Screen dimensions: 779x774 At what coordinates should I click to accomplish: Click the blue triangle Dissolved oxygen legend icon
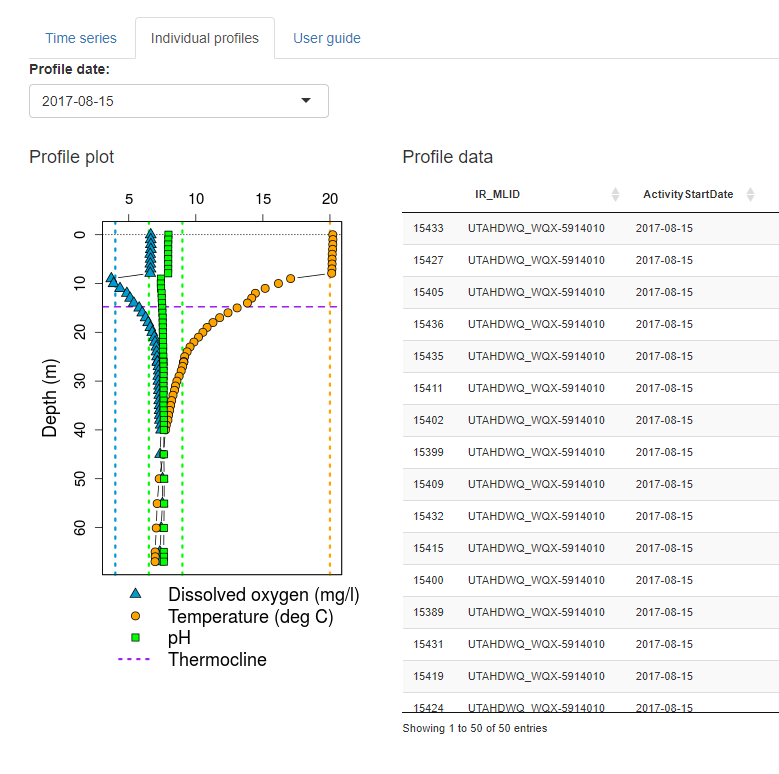pos(135,596)
